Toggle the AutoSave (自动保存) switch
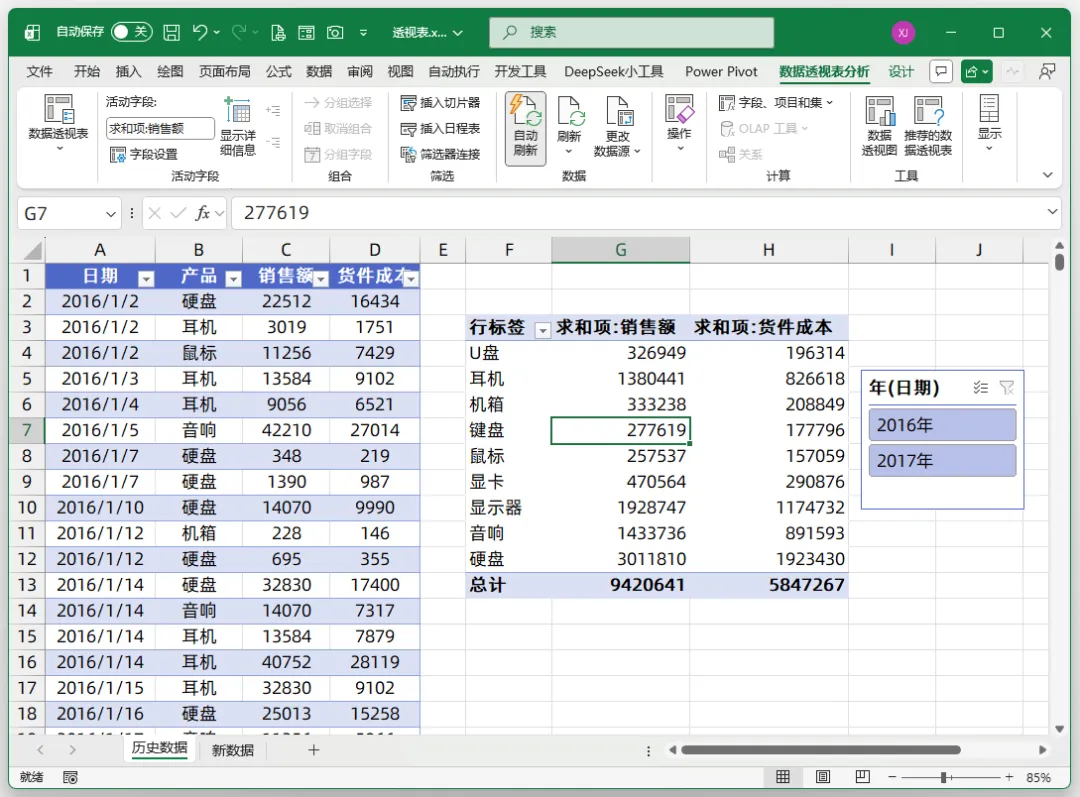This screenshot has height=797, width=1080. coord(131,32)
